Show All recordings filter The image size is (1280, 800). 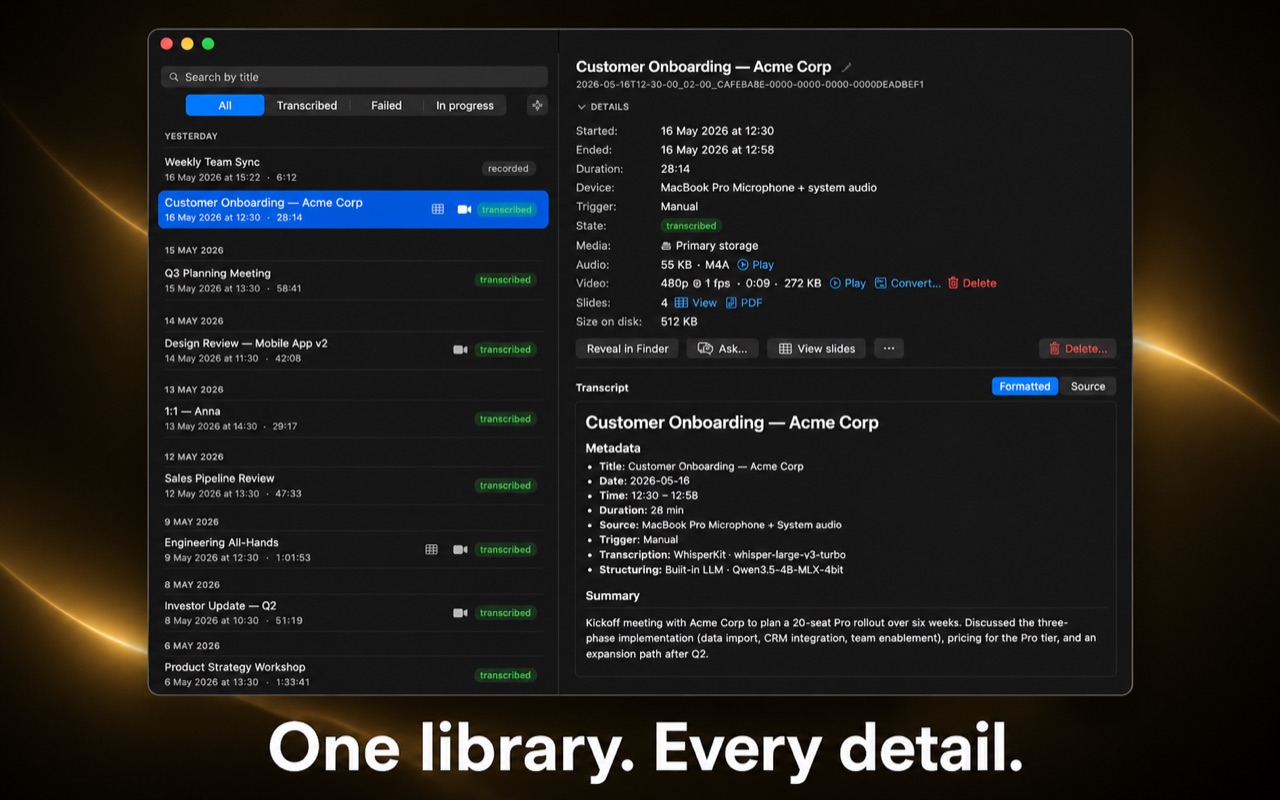tap(225, 105)
